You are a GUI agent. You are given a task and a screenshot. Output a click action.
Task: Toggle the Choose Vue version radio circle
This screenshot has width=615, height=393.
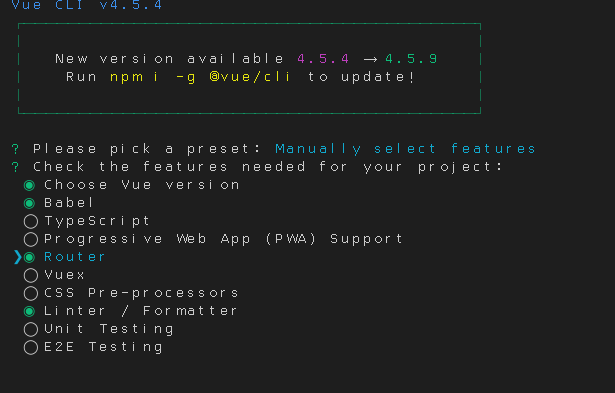coord(29,185)
